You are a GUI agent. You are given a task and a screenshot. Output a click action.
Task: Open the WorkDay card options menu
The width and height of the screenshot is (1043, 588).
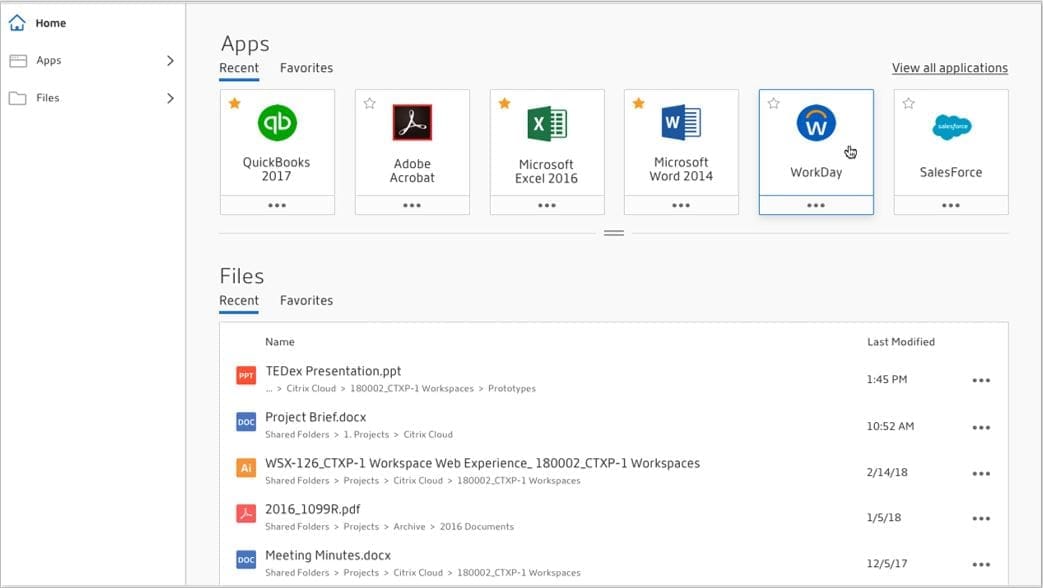(816, 206)
